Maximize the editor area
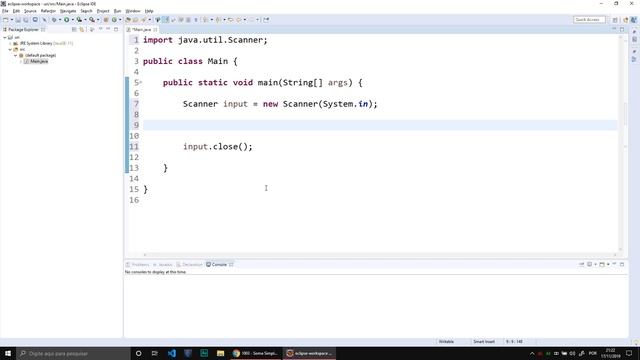The image size is (640, 360). point(622,29)
